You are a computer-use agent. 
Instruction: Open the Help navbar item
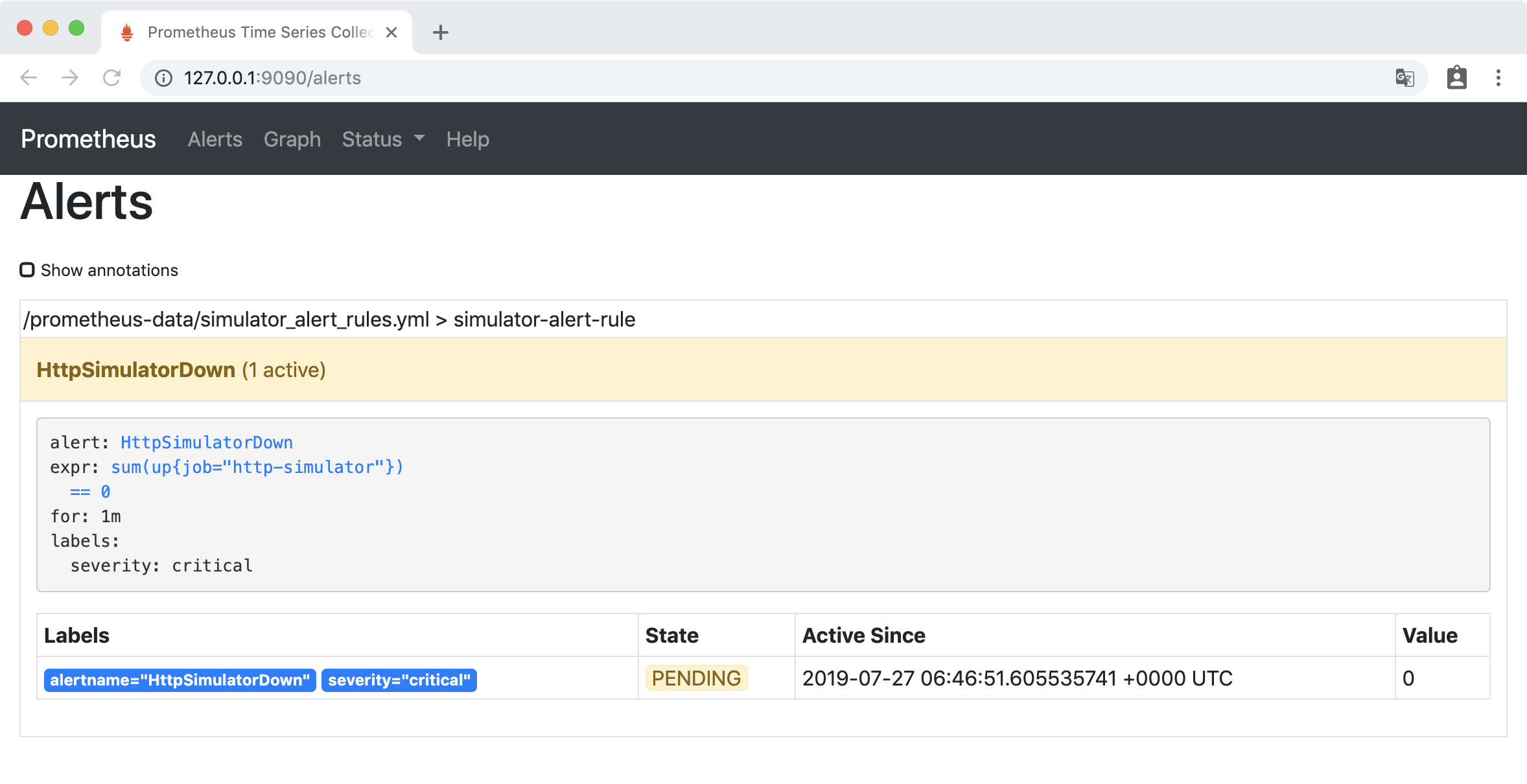pos(468,139)
